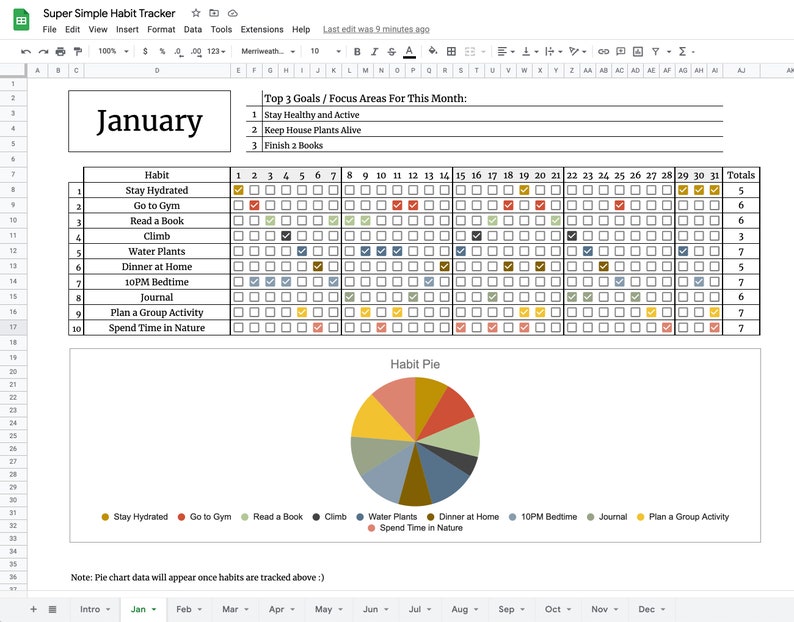The image size is (794, 622).
Task: Open the Extensions menu
Action: 262,29
